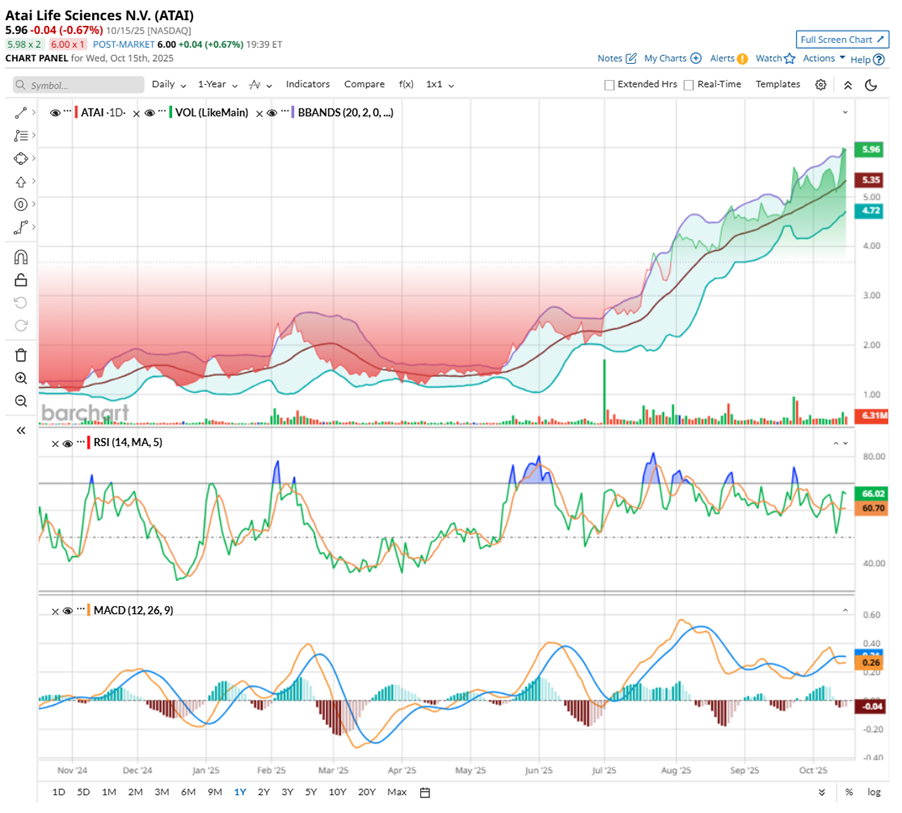Enable the Extended Hrs checkbox
902x813 pixels.
click(x=609, y=85)
